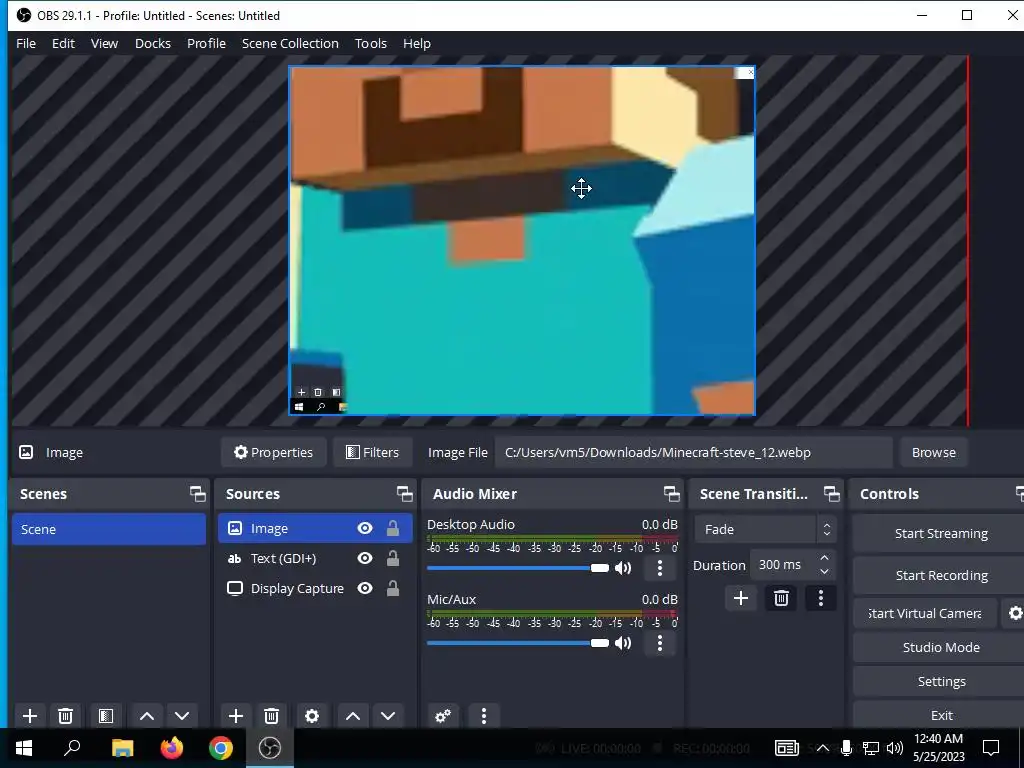
Task: Decrease transition duration with down arrow
Action: point(824,572)
